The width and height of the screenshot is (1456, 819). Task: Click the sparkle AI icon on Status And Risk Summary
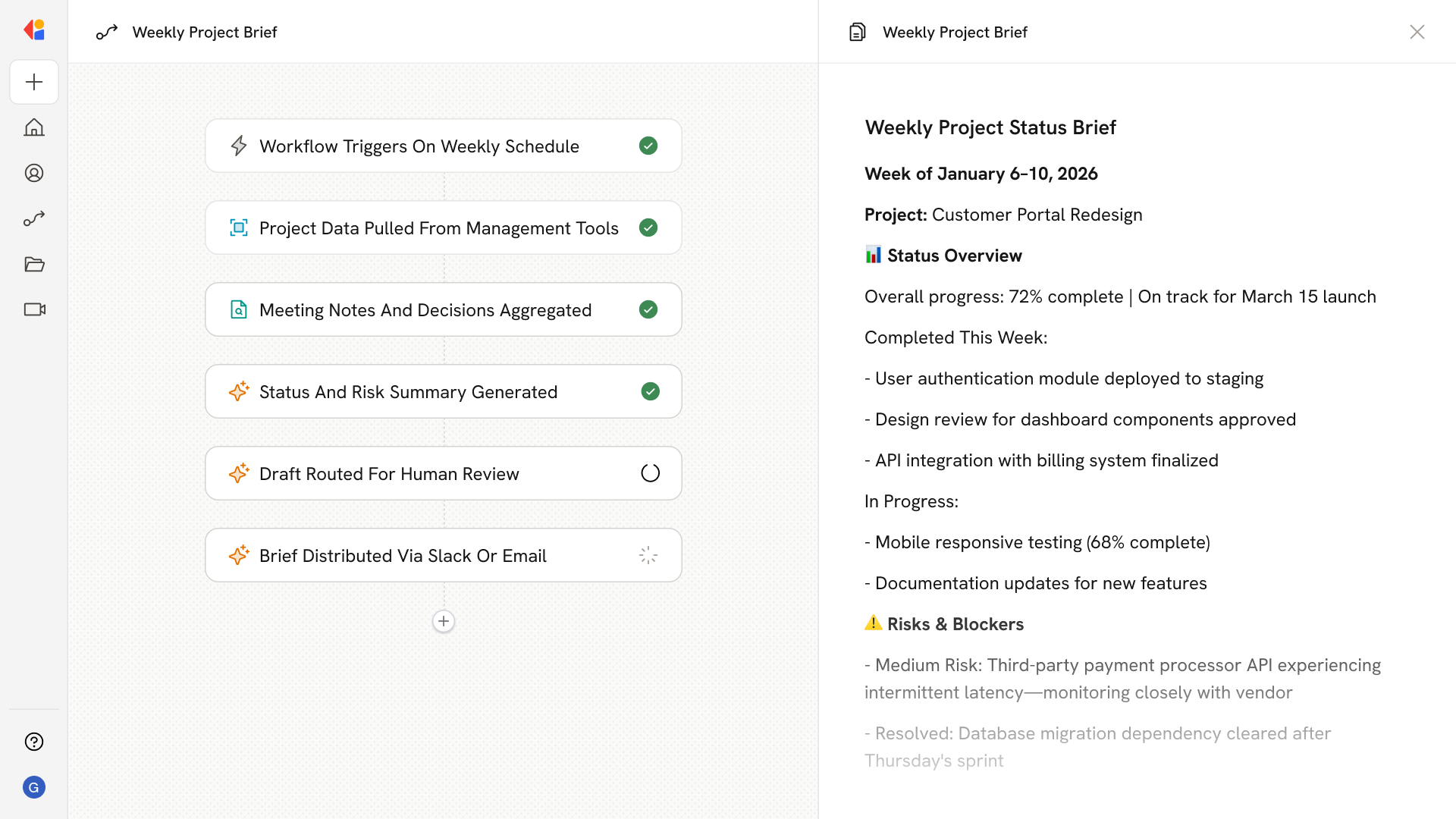click(239, 391)
